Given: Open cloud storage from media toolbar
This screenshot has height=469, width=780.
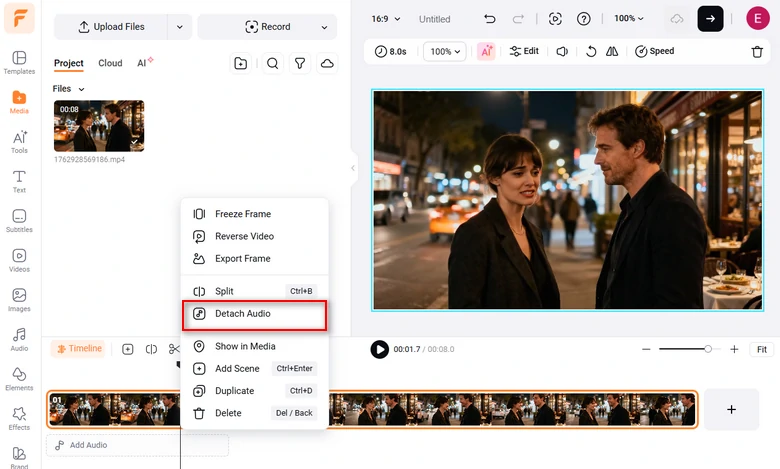Looking at the screenshot, I should tap(327, 63).
